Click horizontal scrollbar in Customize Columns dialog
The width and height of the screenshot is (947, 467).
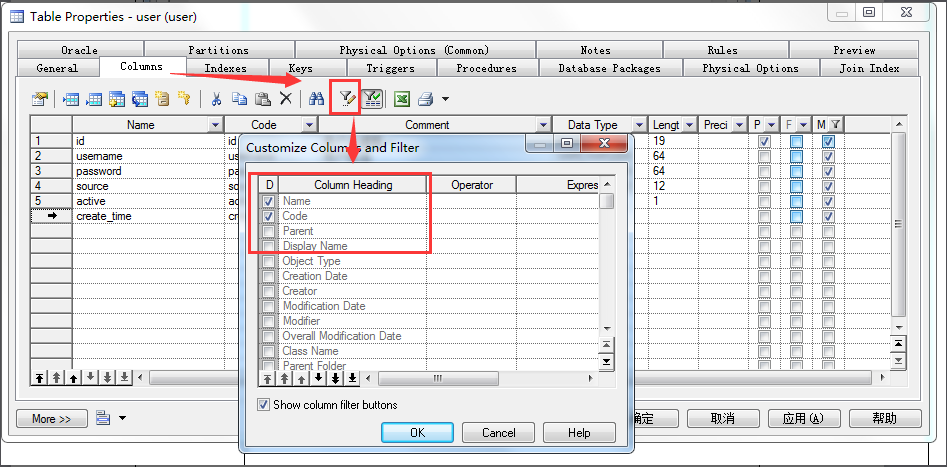tap(438, 379)
